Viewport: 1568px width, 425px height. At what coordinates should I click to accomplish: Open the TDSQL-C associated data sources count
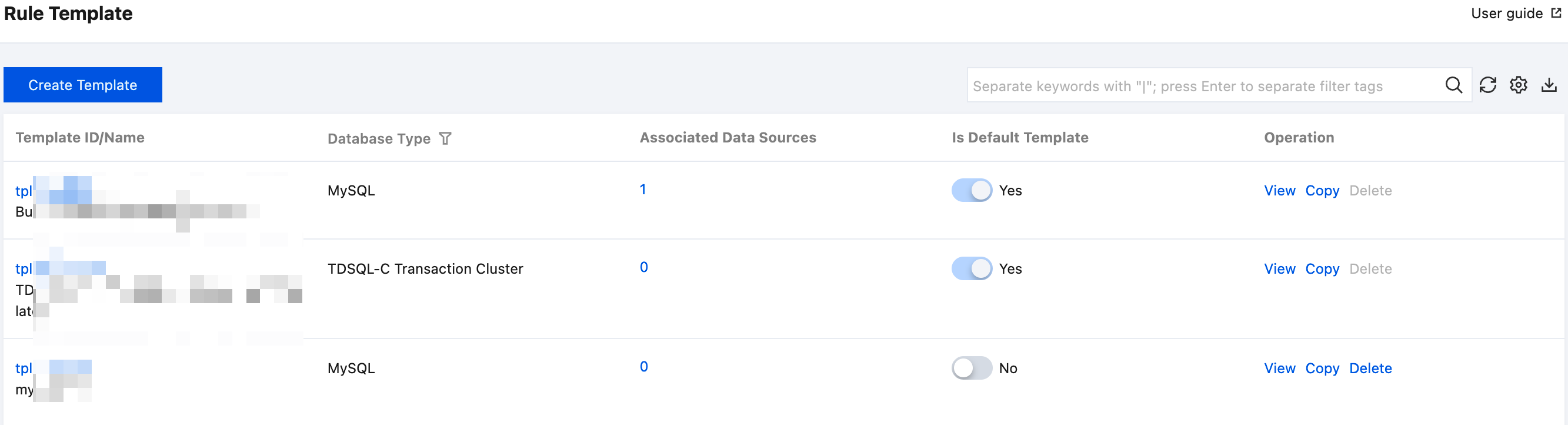pos(643,267)
